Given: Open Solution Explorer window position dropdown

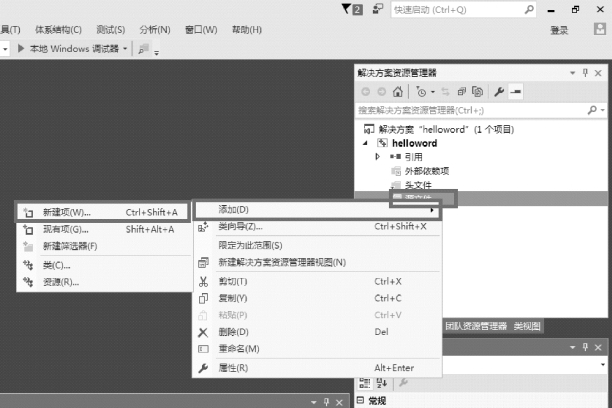Looking at the screenshot, I should (573, 73).
